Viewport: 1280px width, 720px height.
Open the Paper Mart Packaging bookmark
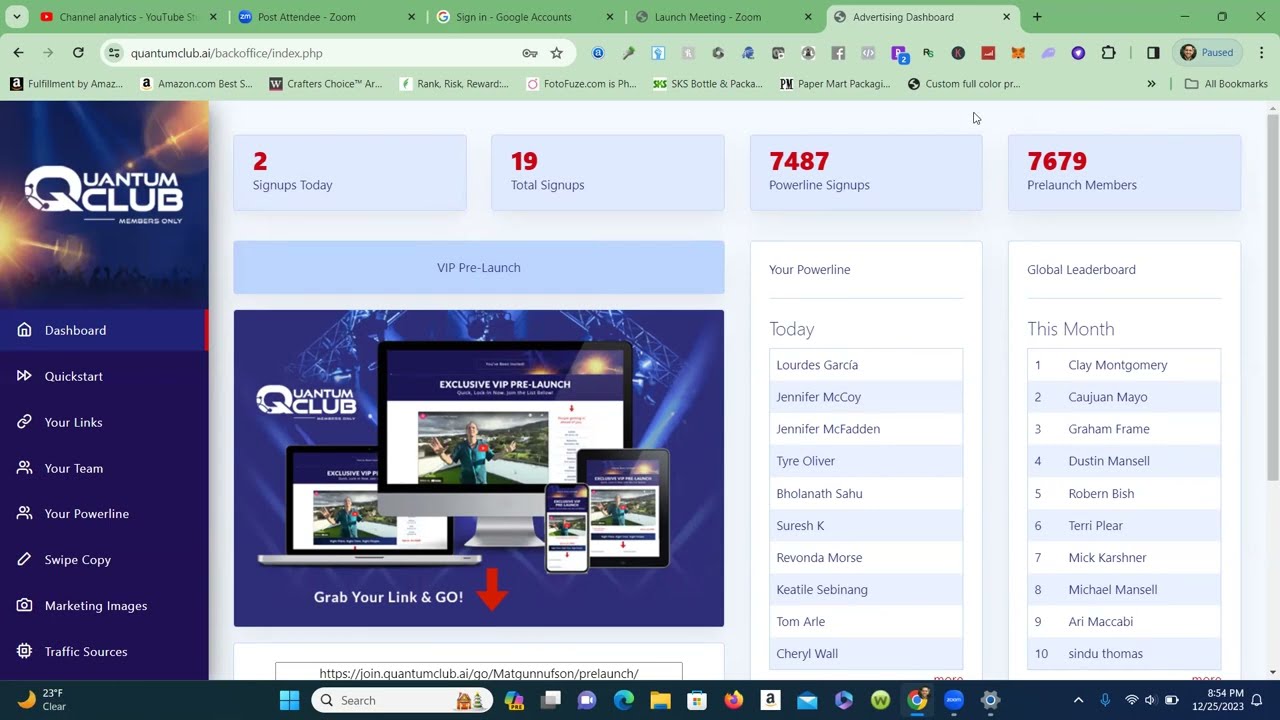point(835,84)
